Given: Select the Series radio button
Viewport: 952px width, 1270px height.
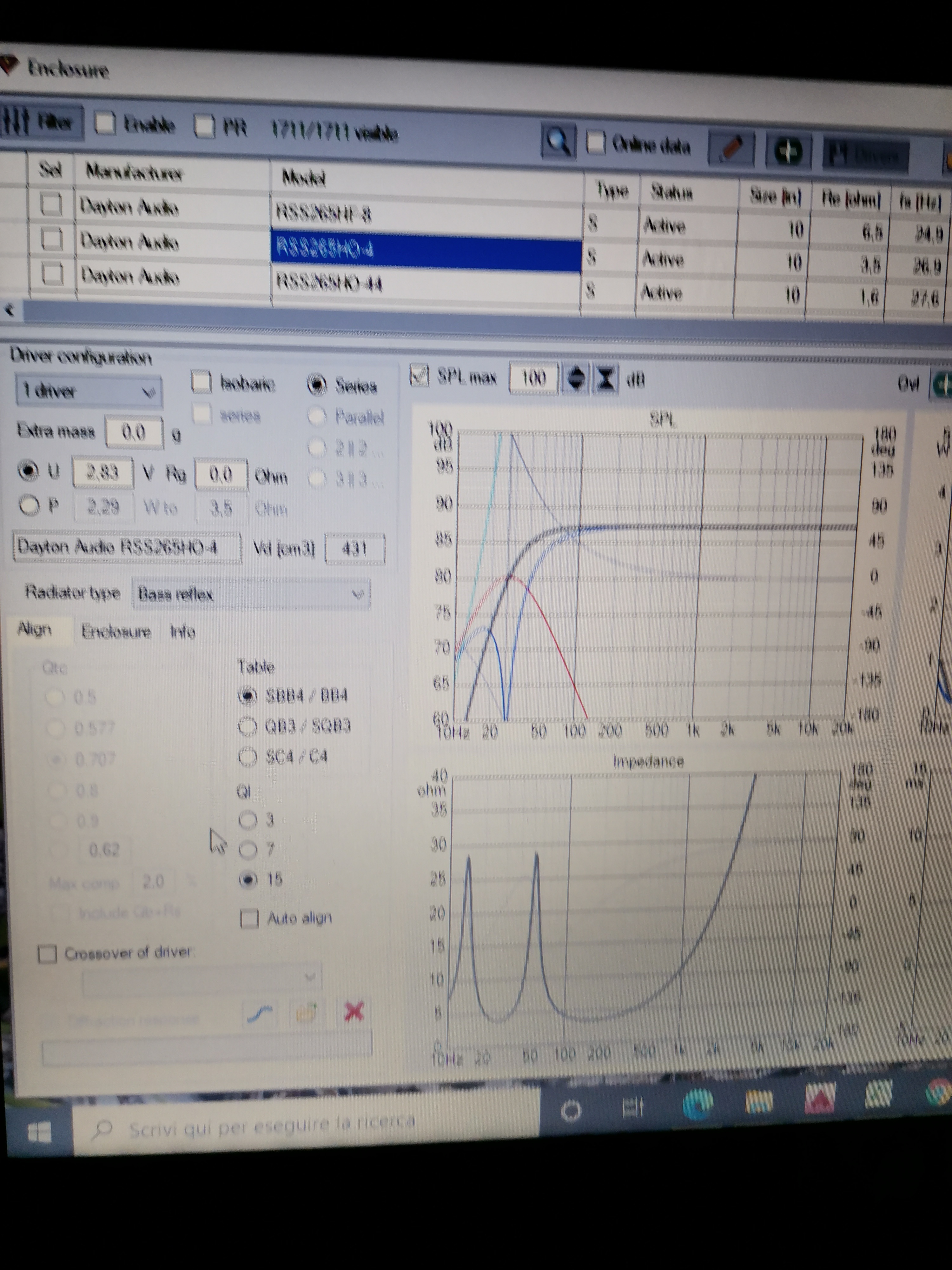Looking at the screenshot, I should 317,385.
